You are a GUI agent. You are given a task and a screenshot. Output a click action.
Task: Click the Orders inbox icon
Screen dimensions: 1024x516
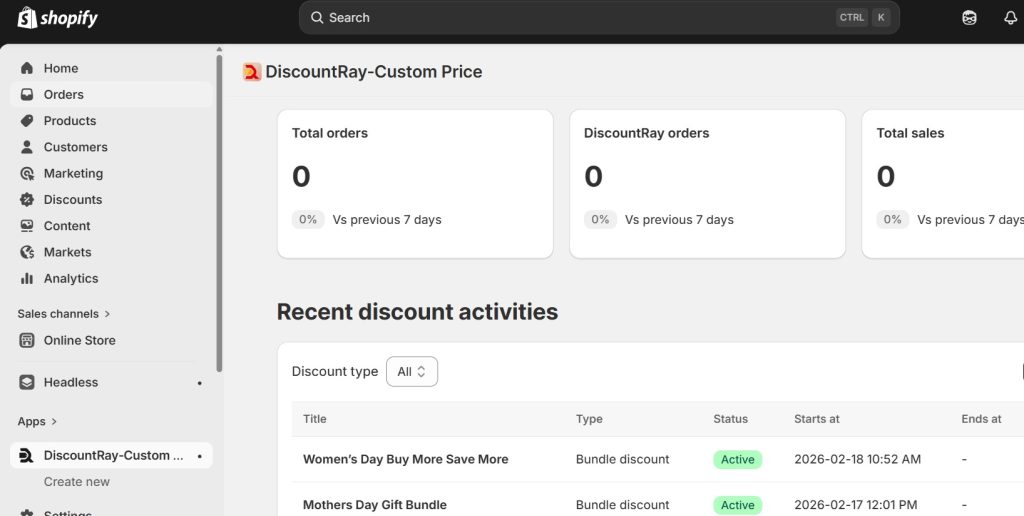27,94
